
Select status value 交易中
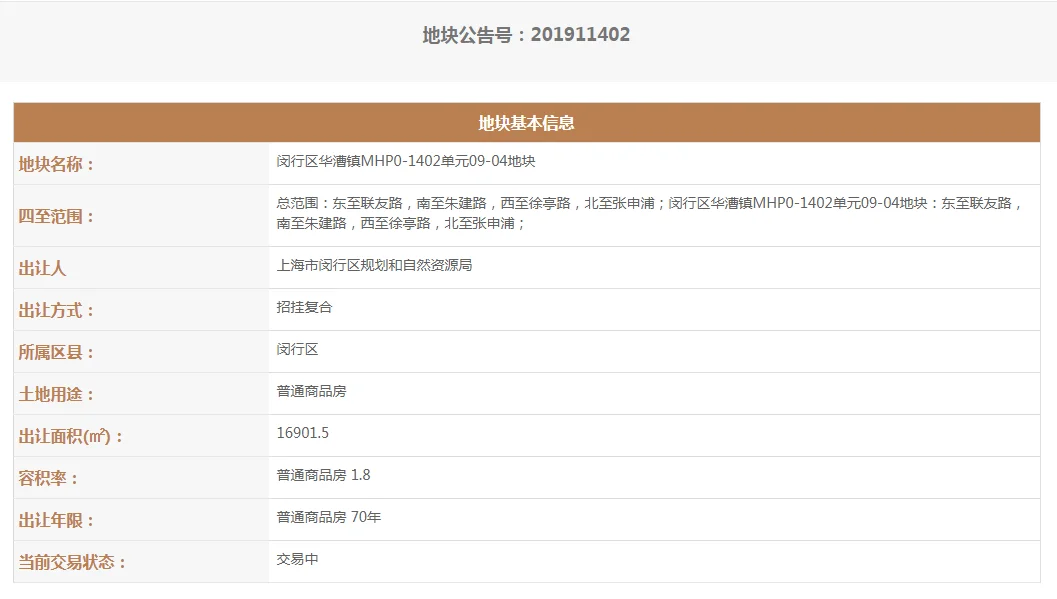(297, 559)
